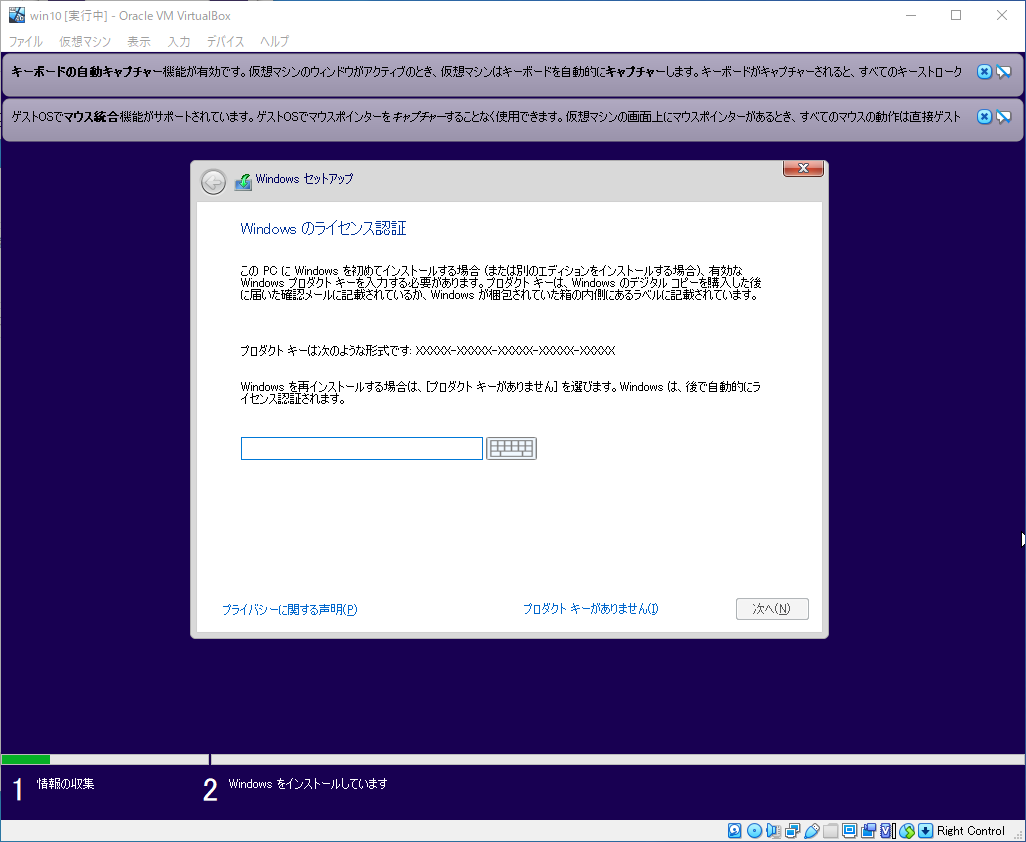This screenshot has width=1026, height=842.
Task: Open the ファイル menu
Action: tap(26, 41)
